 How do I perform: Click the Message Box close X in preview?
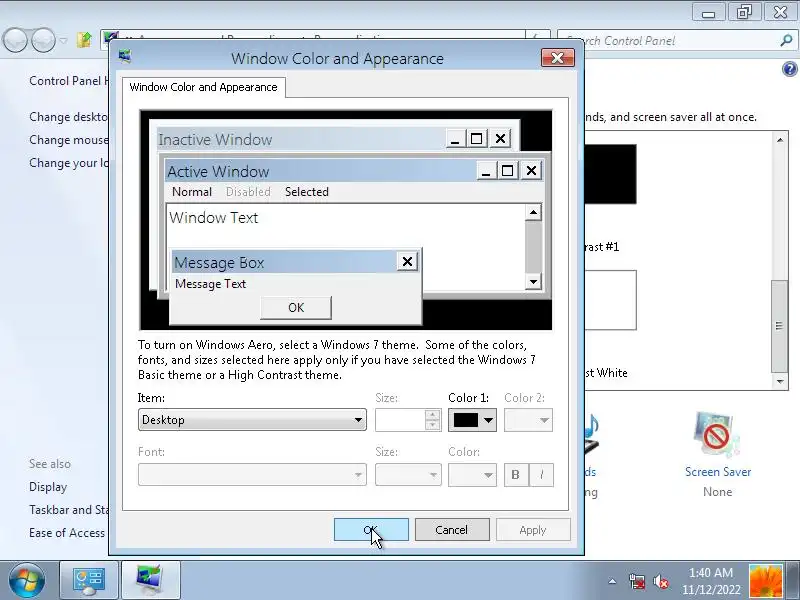(x=407, y=262)
